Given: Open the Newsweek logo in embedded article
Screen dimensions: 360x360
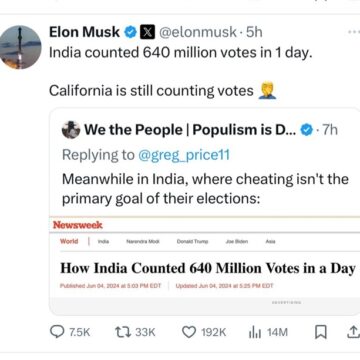Looking at the screenshot, I should tap(78, 225).
